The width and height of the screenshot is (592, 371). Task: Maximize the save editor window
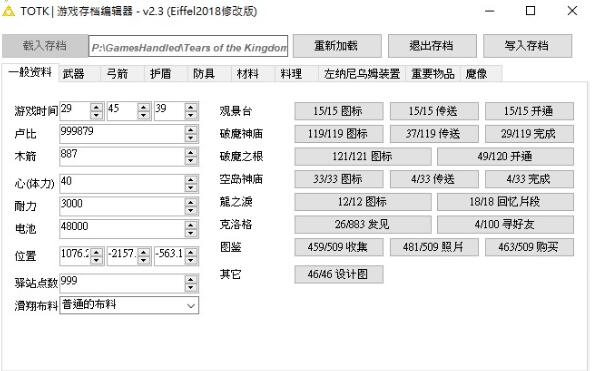tap(530, 11)
